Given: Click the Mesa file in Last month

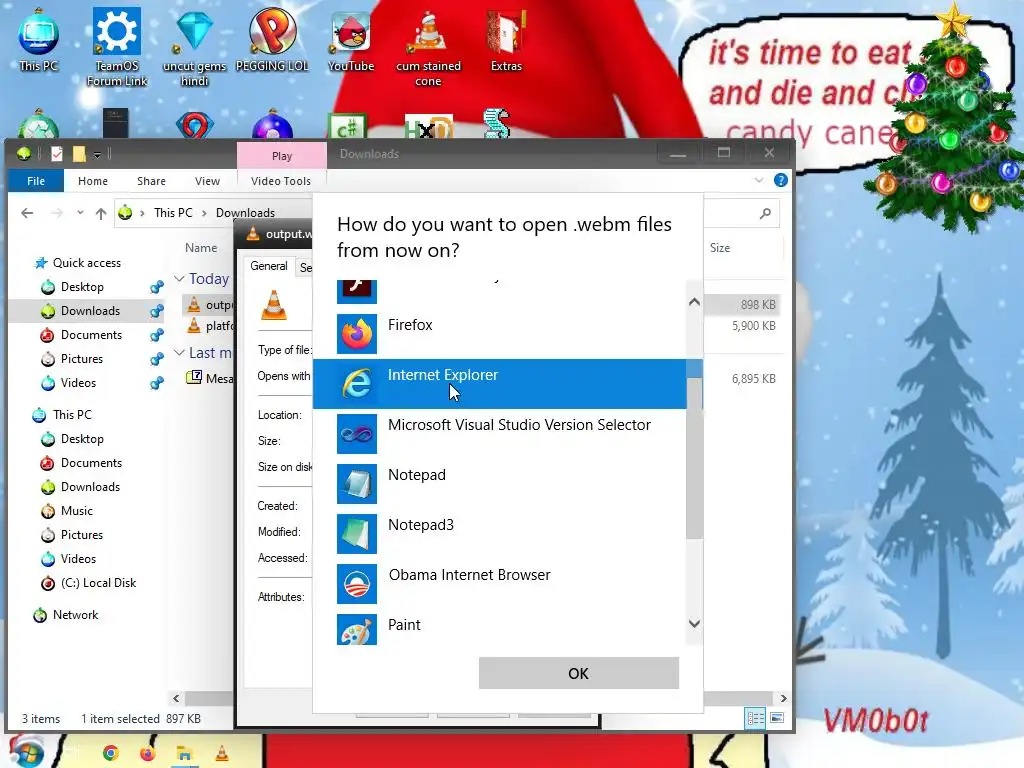Looking at the screenshot, I should click(x=210, y=378).
